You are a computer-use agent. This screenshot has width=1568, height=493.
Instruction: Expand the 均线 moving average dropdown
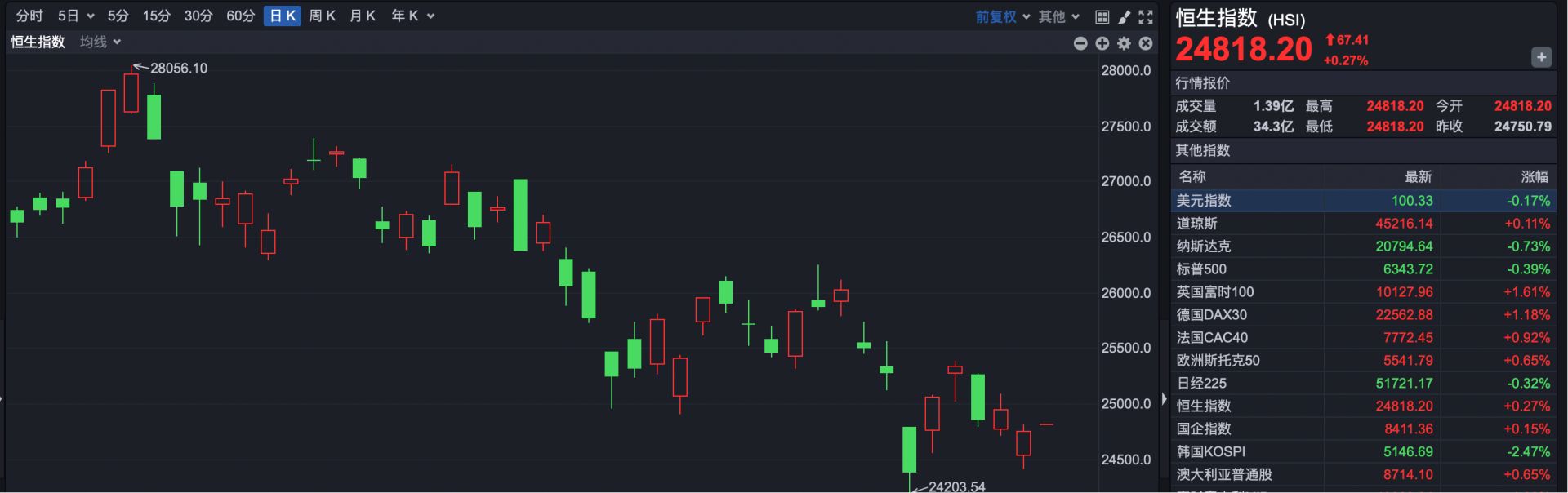(100, 42)
